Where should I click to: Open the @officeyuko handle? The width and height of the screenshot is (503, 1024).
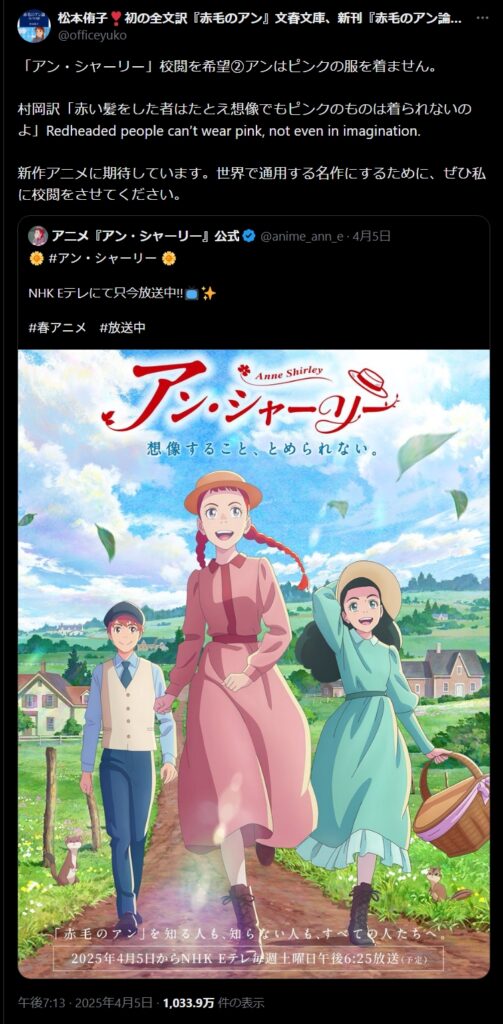click(x=92, y=35)
